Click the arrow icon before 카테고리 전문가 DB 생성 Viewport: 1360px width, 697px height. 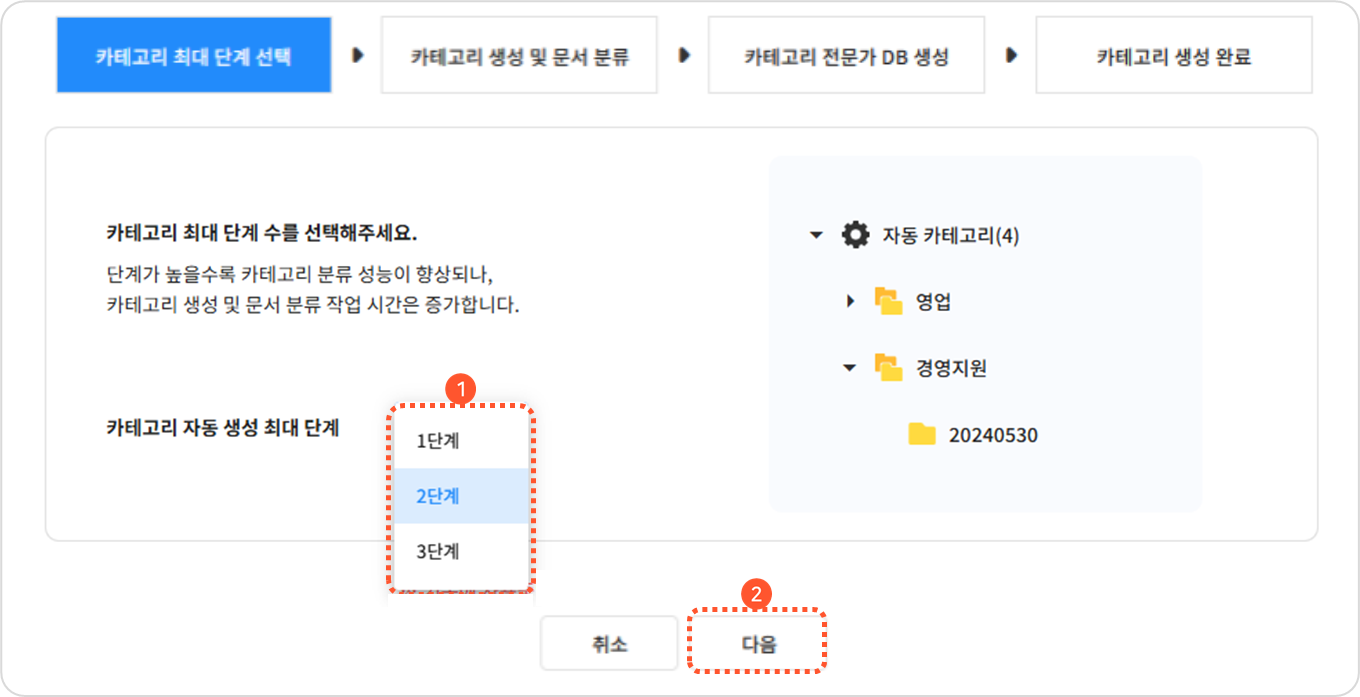pyautogui.click(x=684, y=56)
